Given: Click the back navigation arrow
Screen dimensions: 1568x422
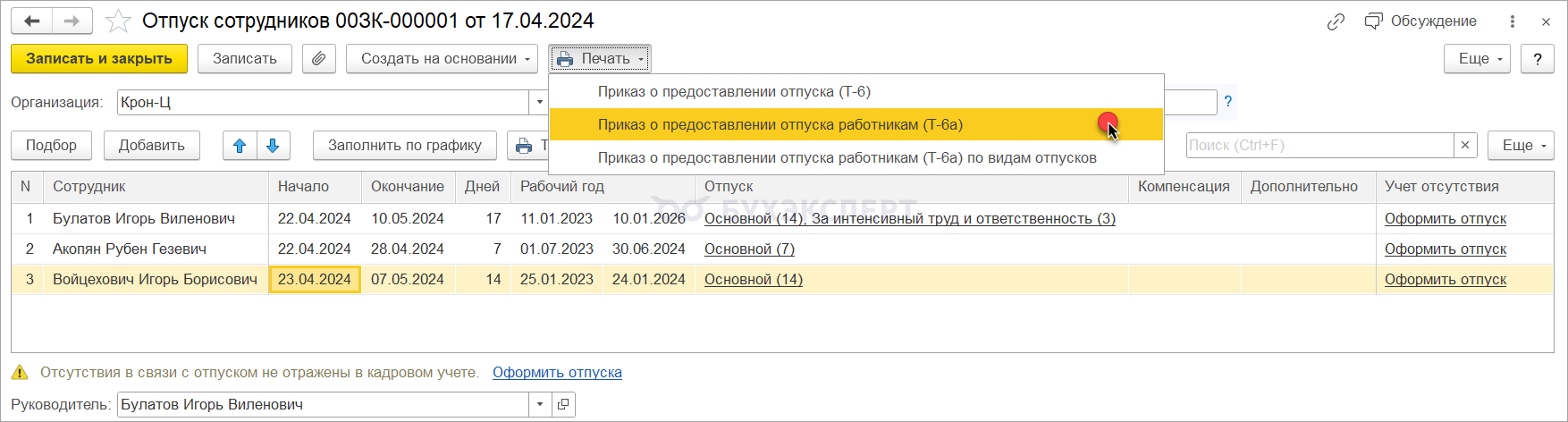Looking at the screenshot, I should point(32,21).
